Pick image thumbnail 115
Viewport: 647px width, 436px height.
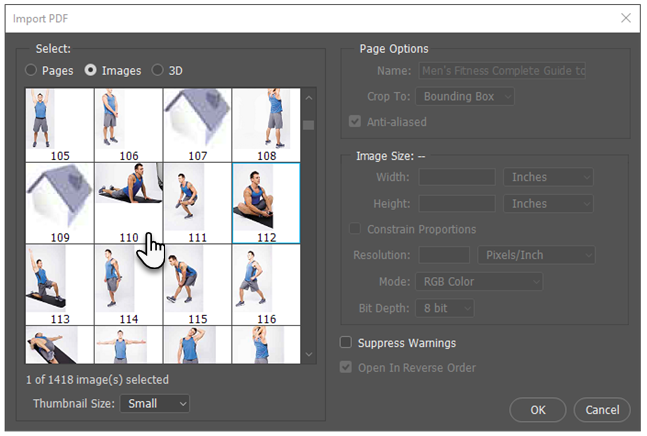(x=197, y=278)
